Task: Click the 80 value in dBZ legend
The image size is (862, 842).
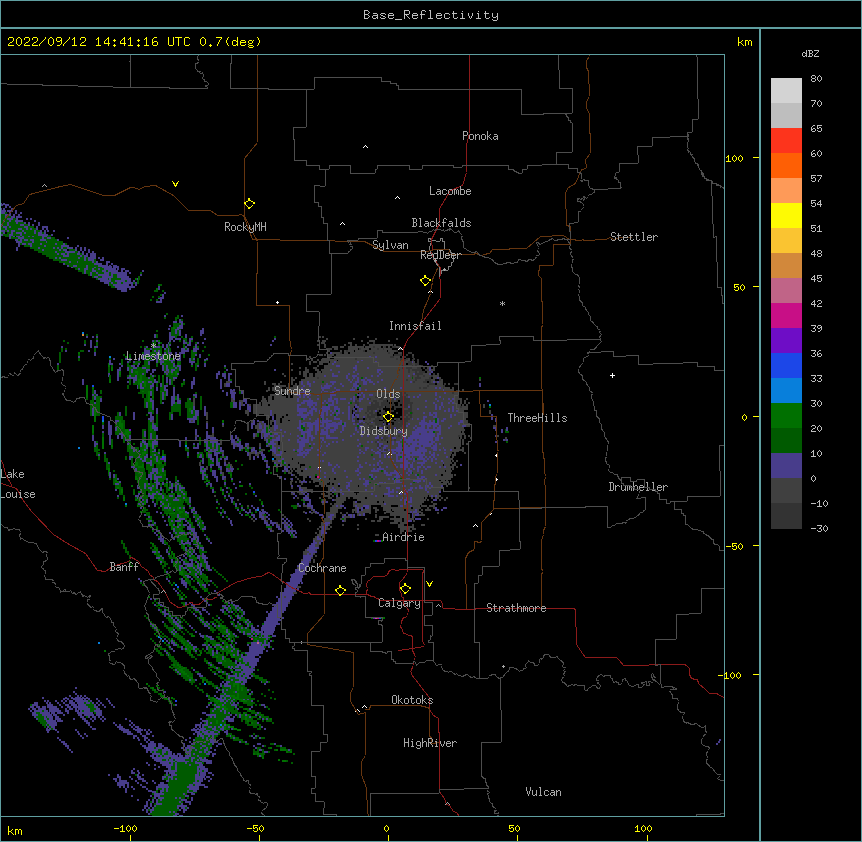Action: (x=816, y=79)
